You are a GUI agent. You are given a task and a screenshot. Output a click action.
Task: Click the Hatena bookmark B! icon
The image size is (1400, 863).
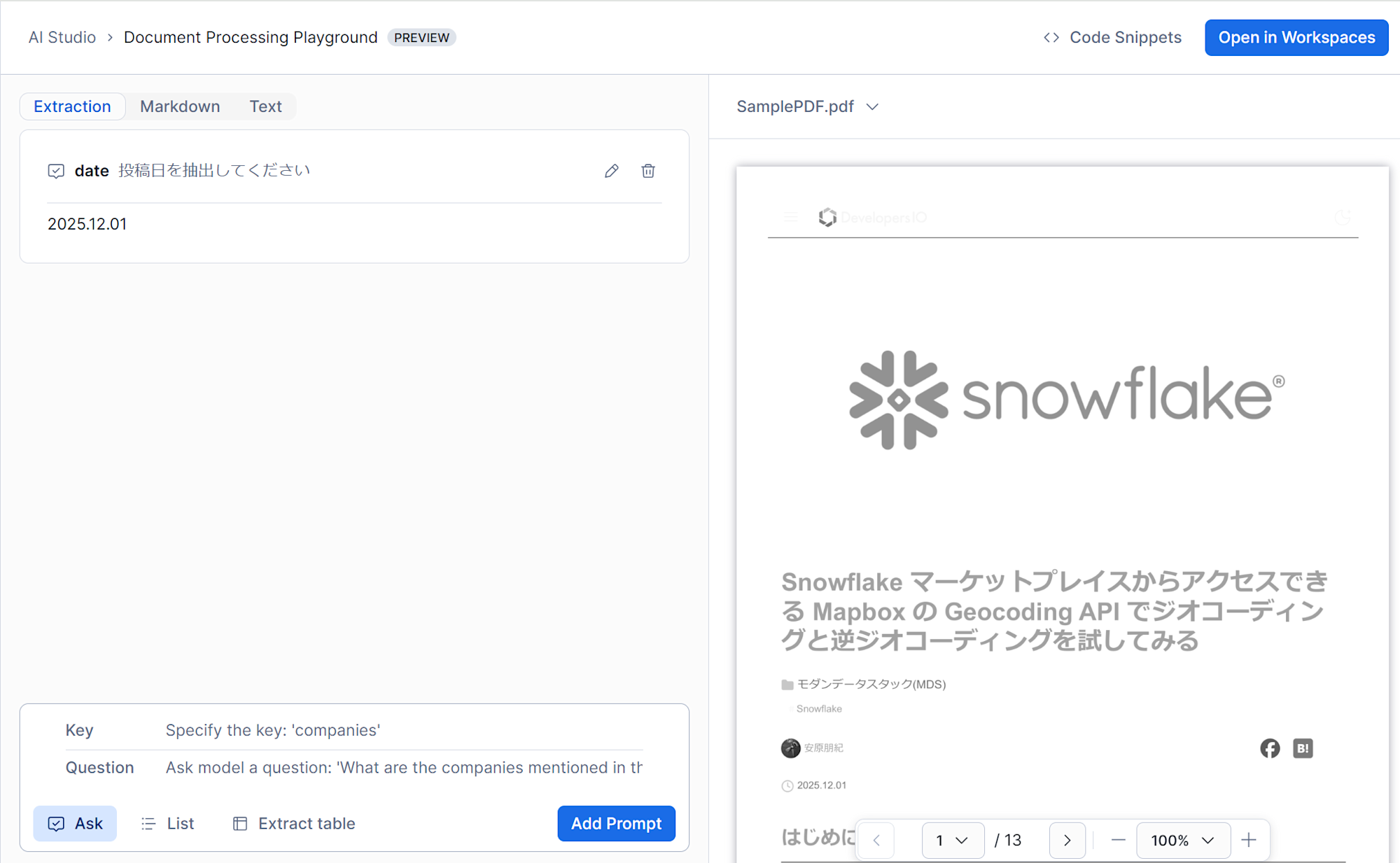(x=1303, y=748)
